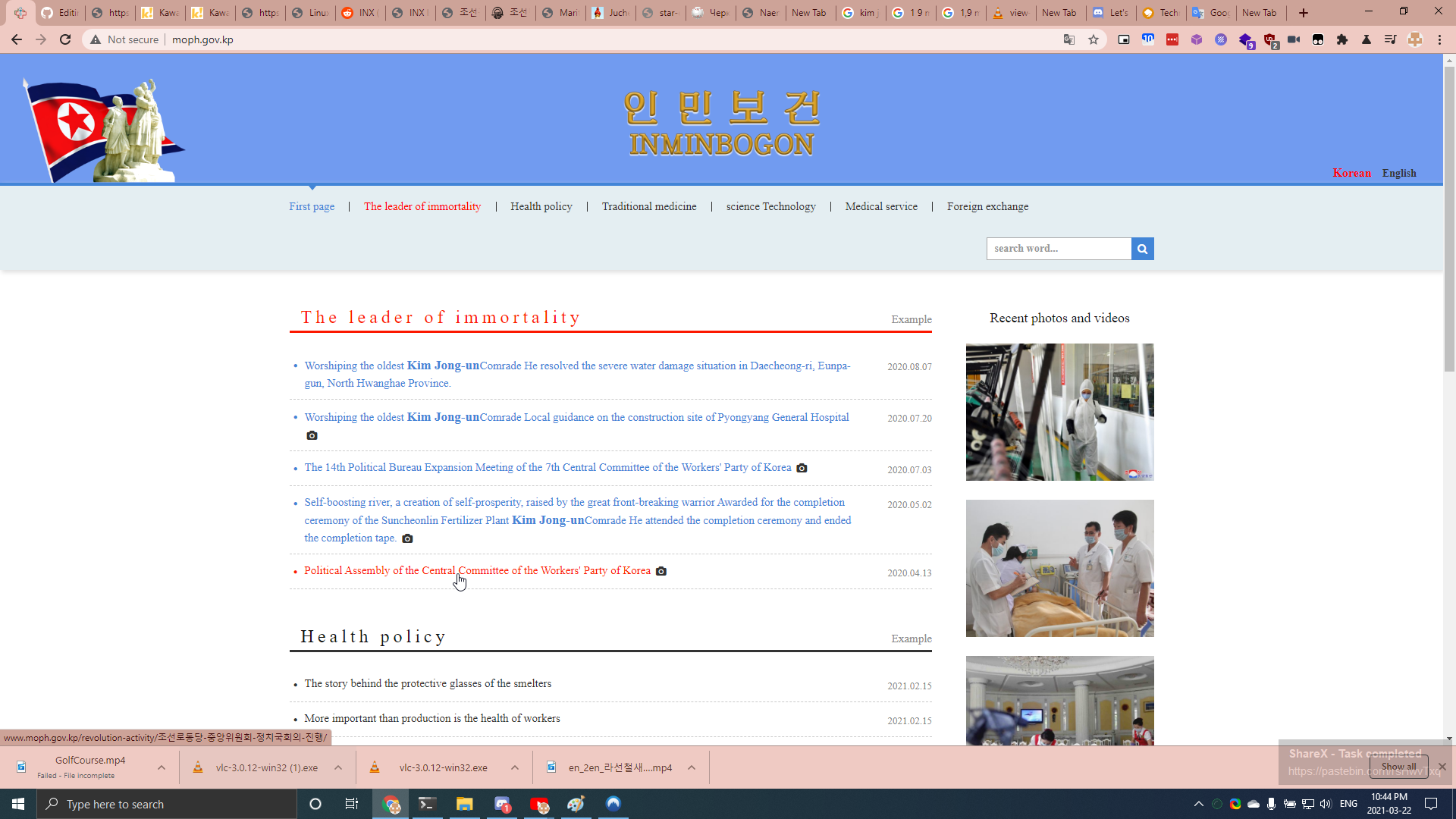Switch site language to English
Image resolution: width=1456 pixels, height=819 pixels.
coord(1398,173)
